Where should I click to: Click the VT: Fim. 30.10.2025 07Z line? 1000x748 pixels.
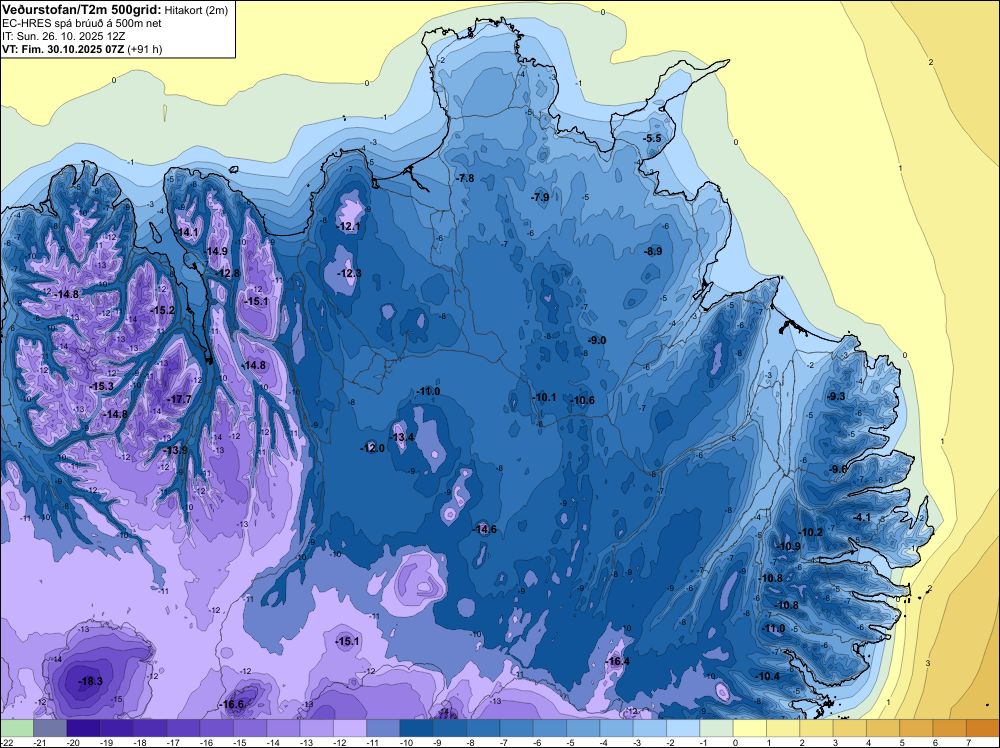tap(82, 49)
